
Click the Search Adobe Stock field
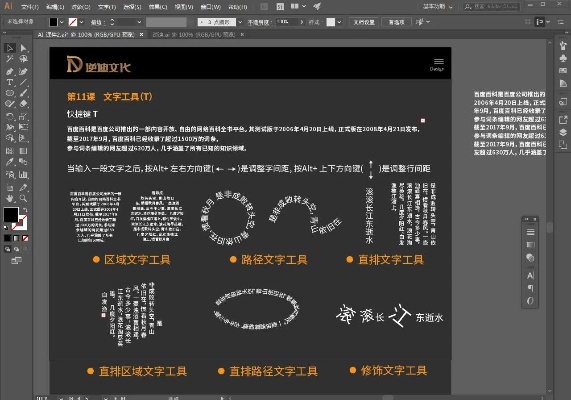[491, 7]
